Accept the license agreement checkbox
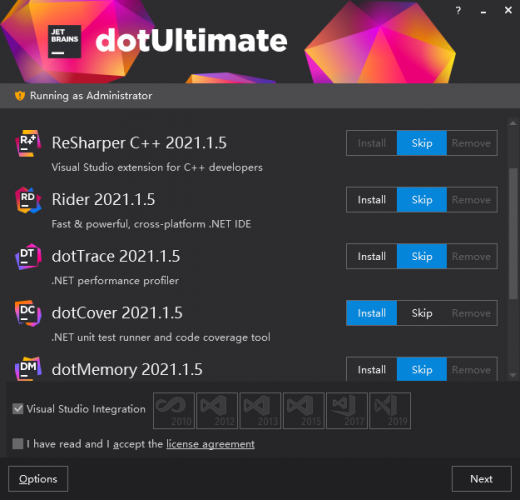520x500 pixels. (x=18, y=444)
